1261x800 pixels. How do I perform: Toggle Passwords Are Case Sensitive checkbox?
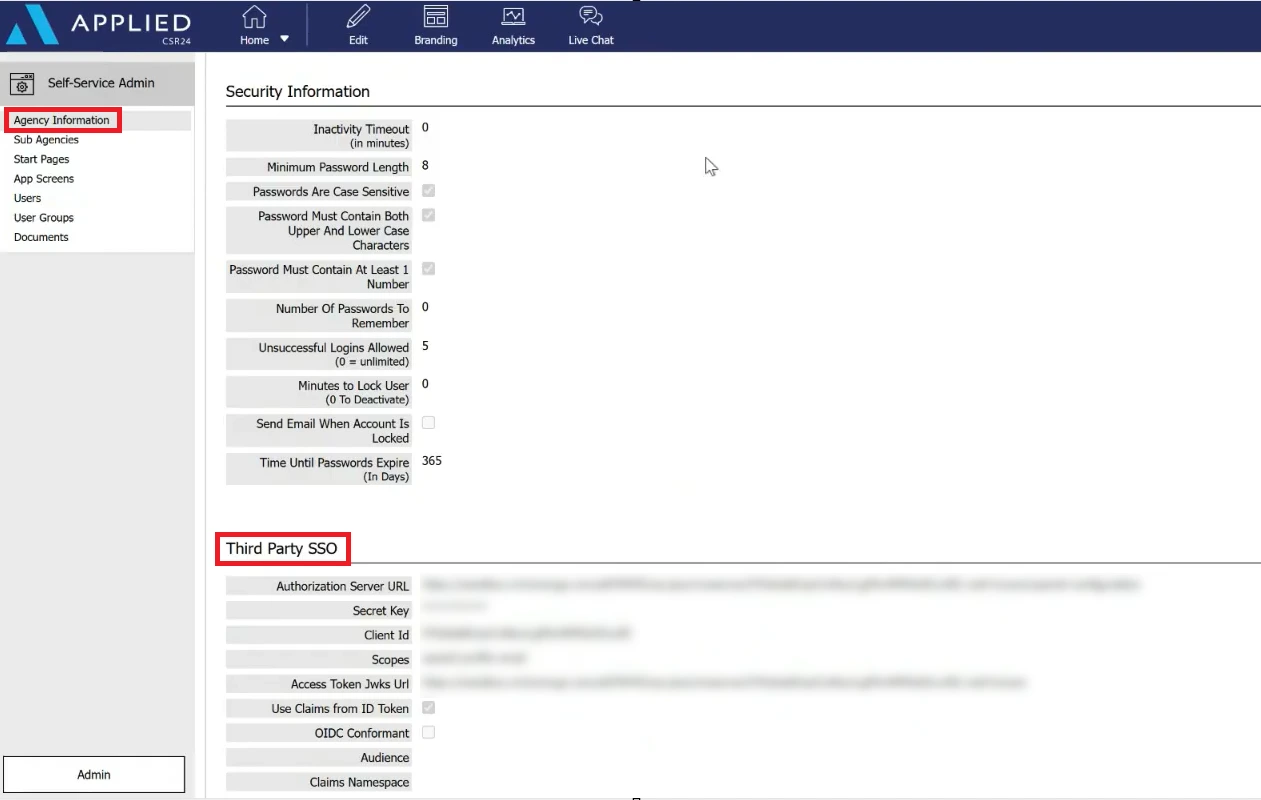tap(428, 190)
